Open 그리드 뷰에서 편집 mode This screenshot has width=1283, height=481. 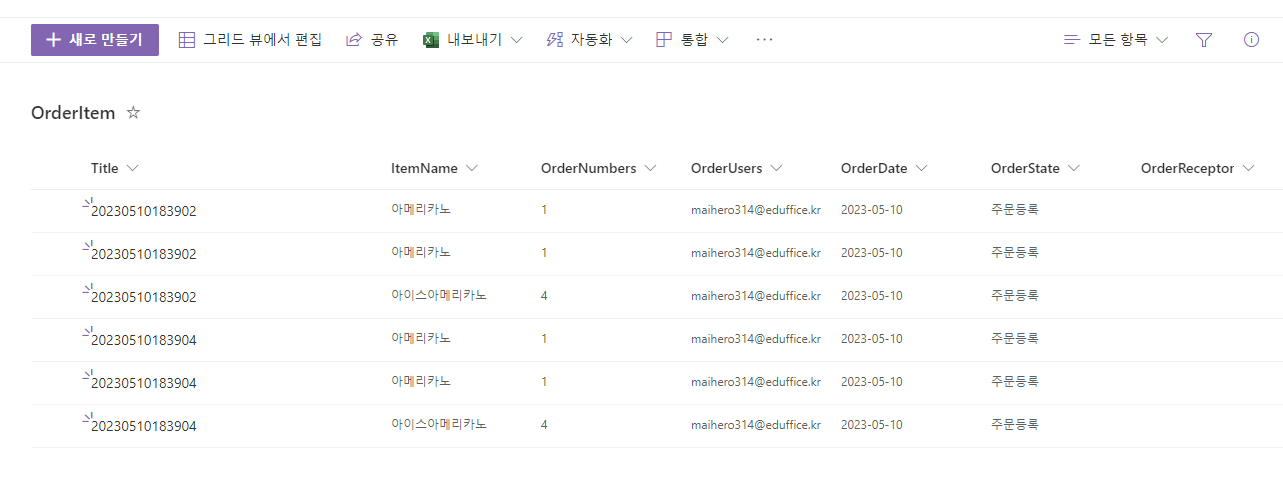click(x=250, y=40)
